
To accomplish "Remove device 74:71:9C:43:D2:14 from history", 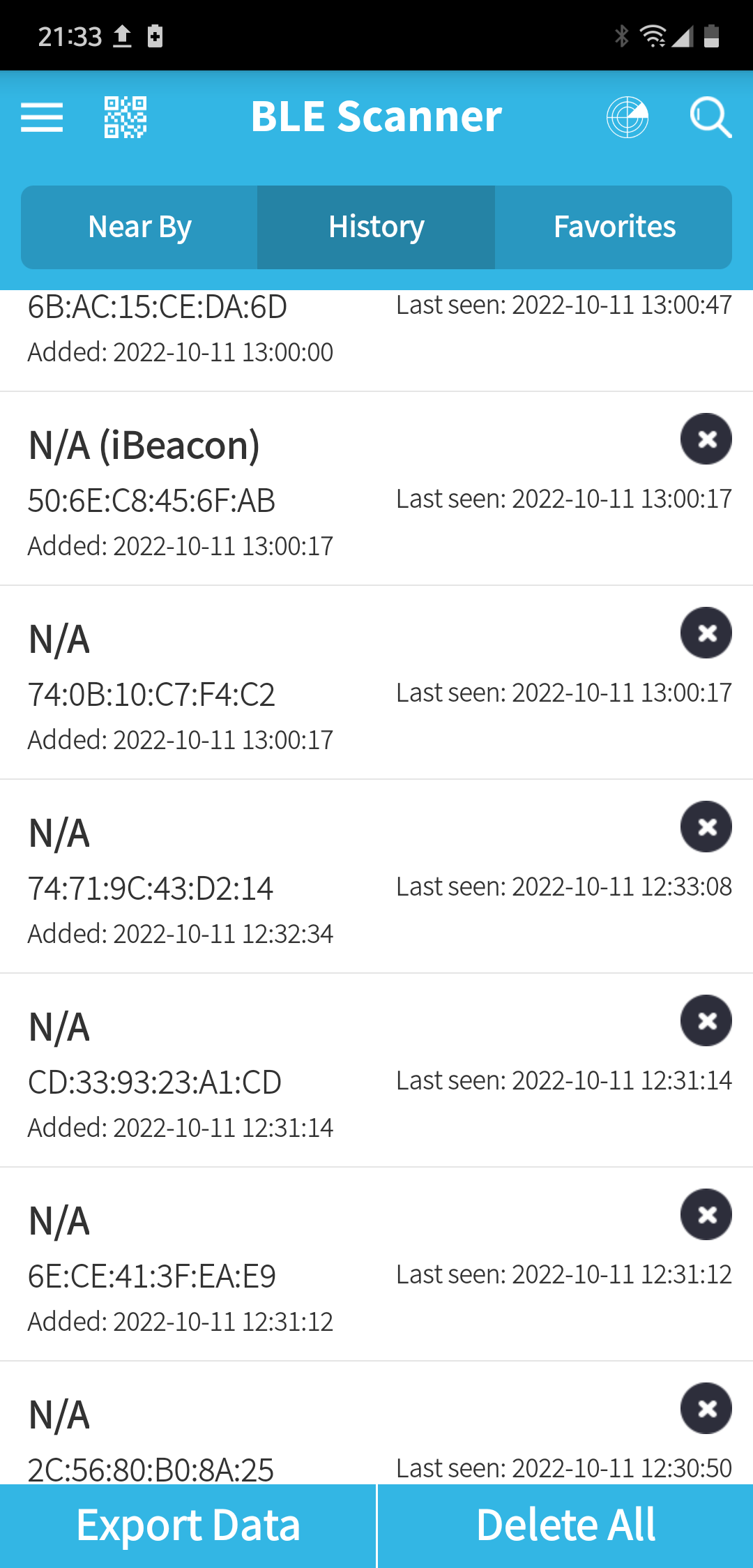I will click(706, 827).
